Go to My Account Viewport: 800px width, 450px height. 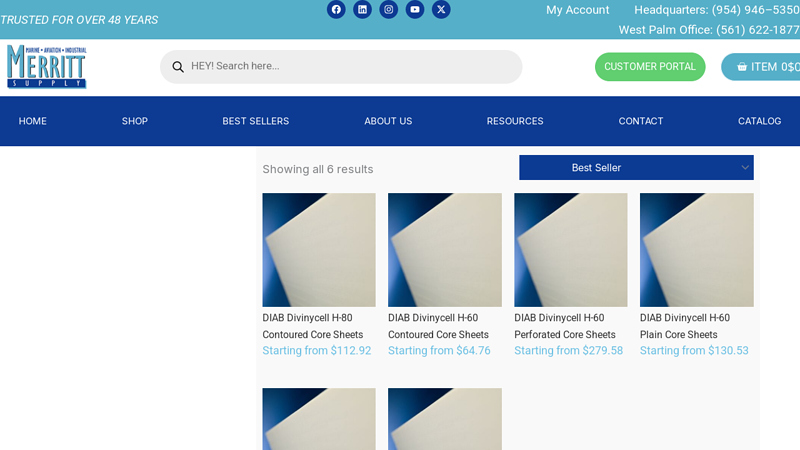pos(578,10)
